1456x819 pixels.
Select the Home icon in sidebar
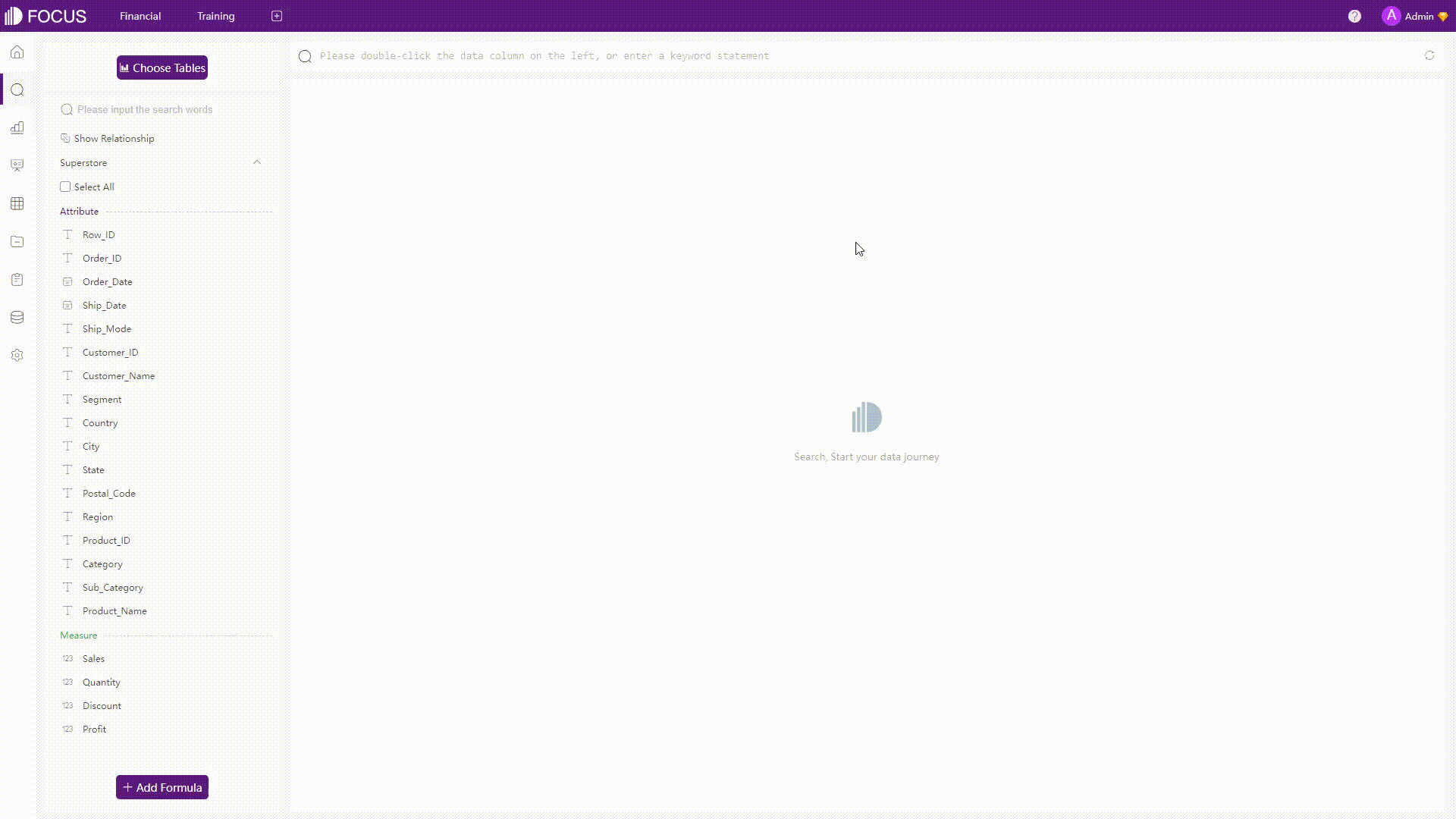pos(17,52)
